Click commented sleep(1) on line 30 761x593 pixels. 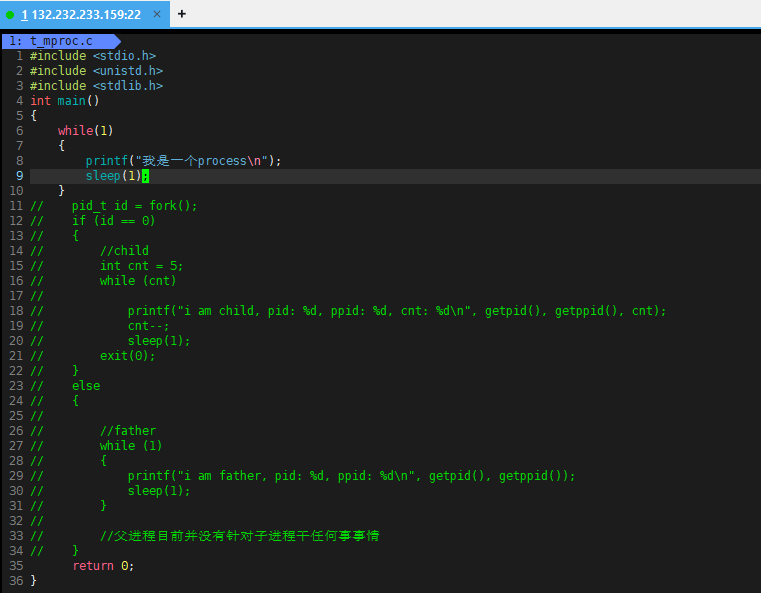[159, 491]
